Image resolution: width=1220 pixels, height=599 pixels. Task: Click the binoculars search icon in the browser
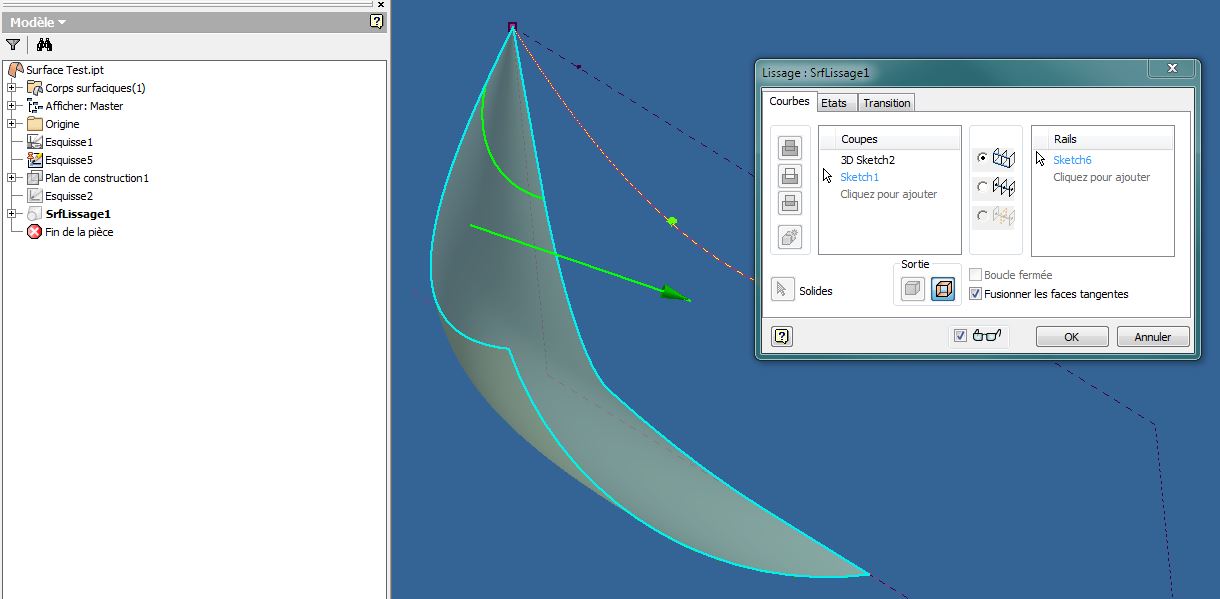pos(44,44)
